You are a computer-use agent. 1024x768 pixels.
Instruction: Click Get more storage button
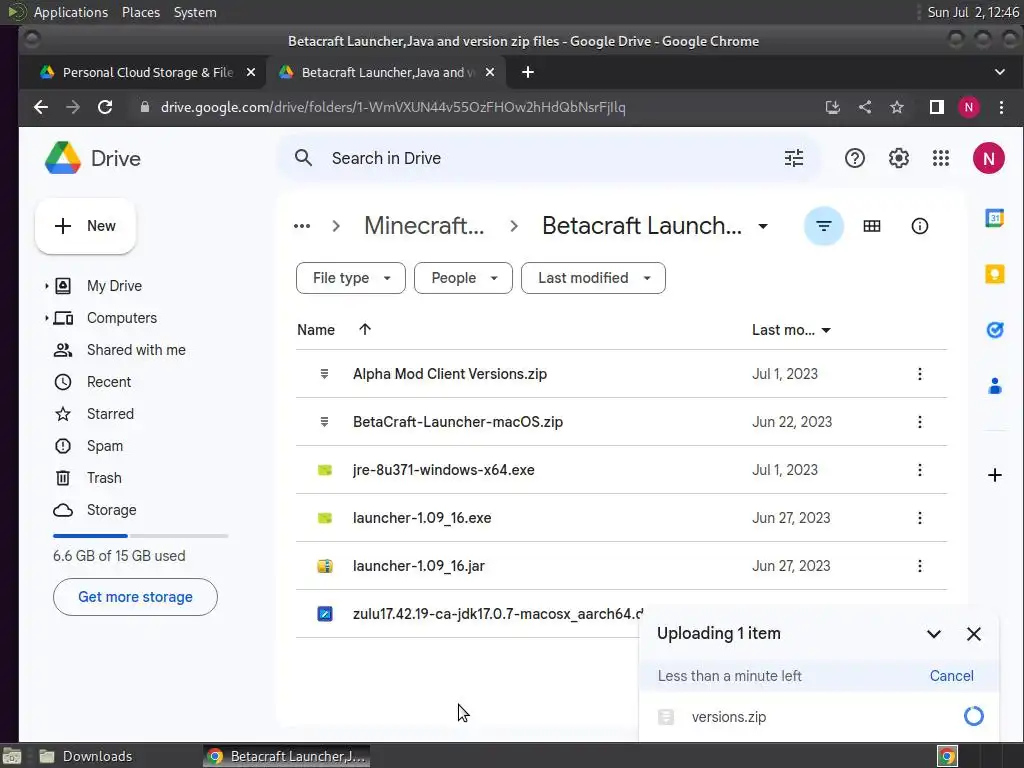(135, 597)
